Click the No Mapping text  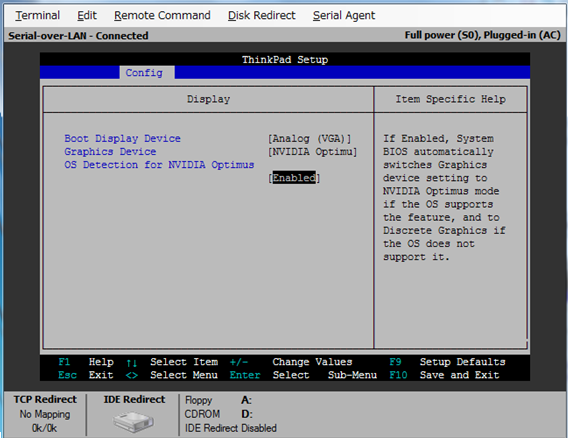(x=45, y=414)
